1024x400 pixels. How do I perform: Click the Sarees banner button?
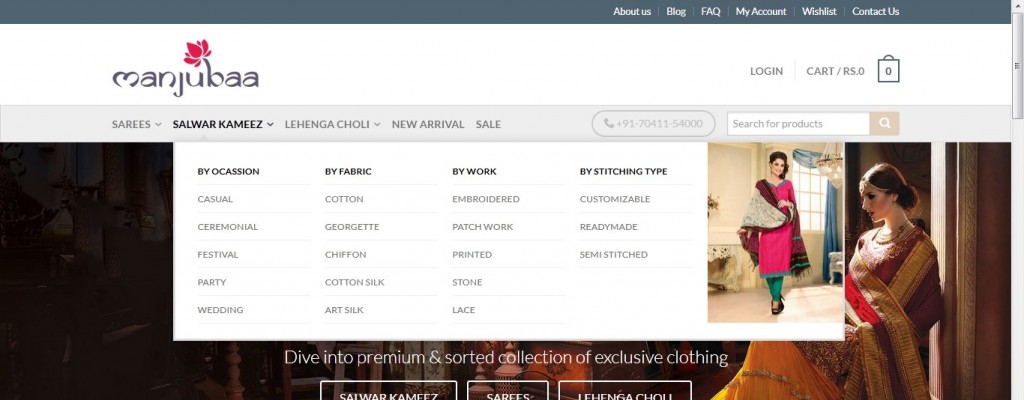coord(507,391)
